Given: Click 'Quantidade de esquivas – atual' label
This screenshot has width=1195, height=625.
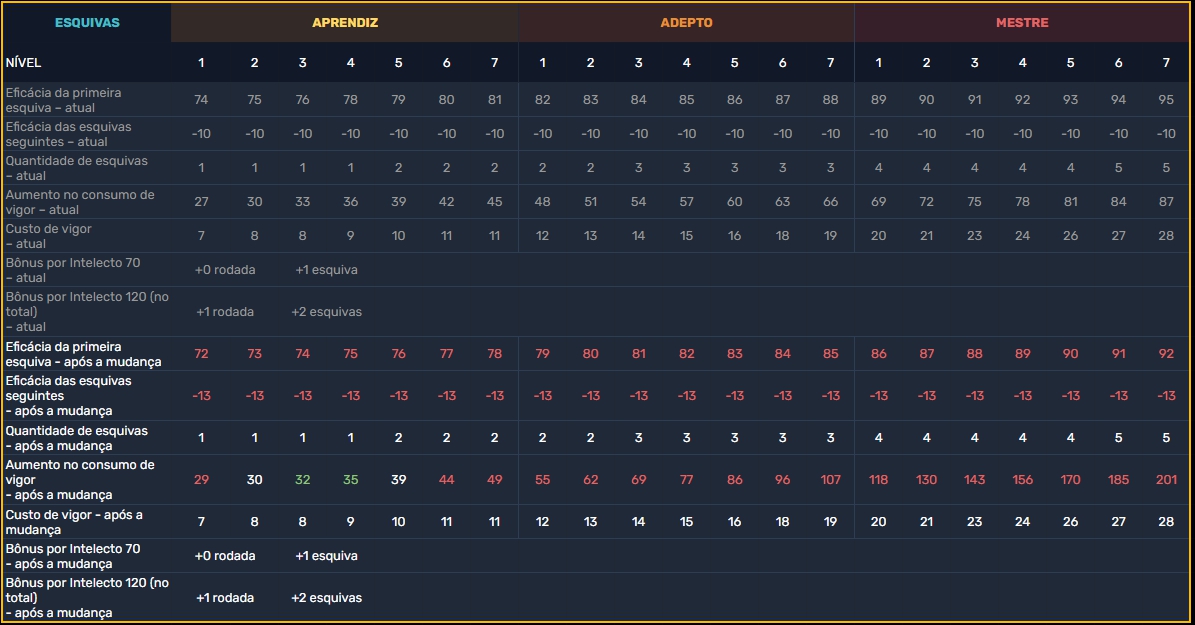Looking at the screenshot, I should point(76,168).
